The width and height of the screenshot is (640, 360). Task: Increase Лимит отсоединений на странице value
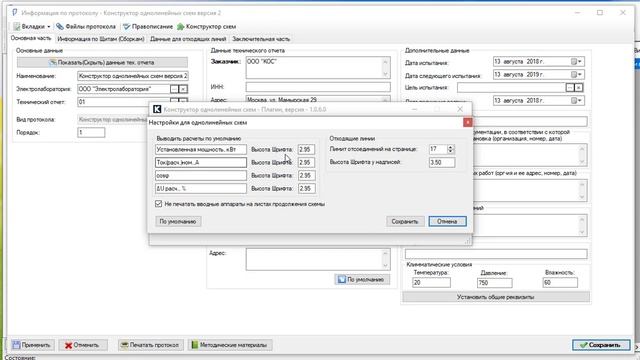(450, 147)
